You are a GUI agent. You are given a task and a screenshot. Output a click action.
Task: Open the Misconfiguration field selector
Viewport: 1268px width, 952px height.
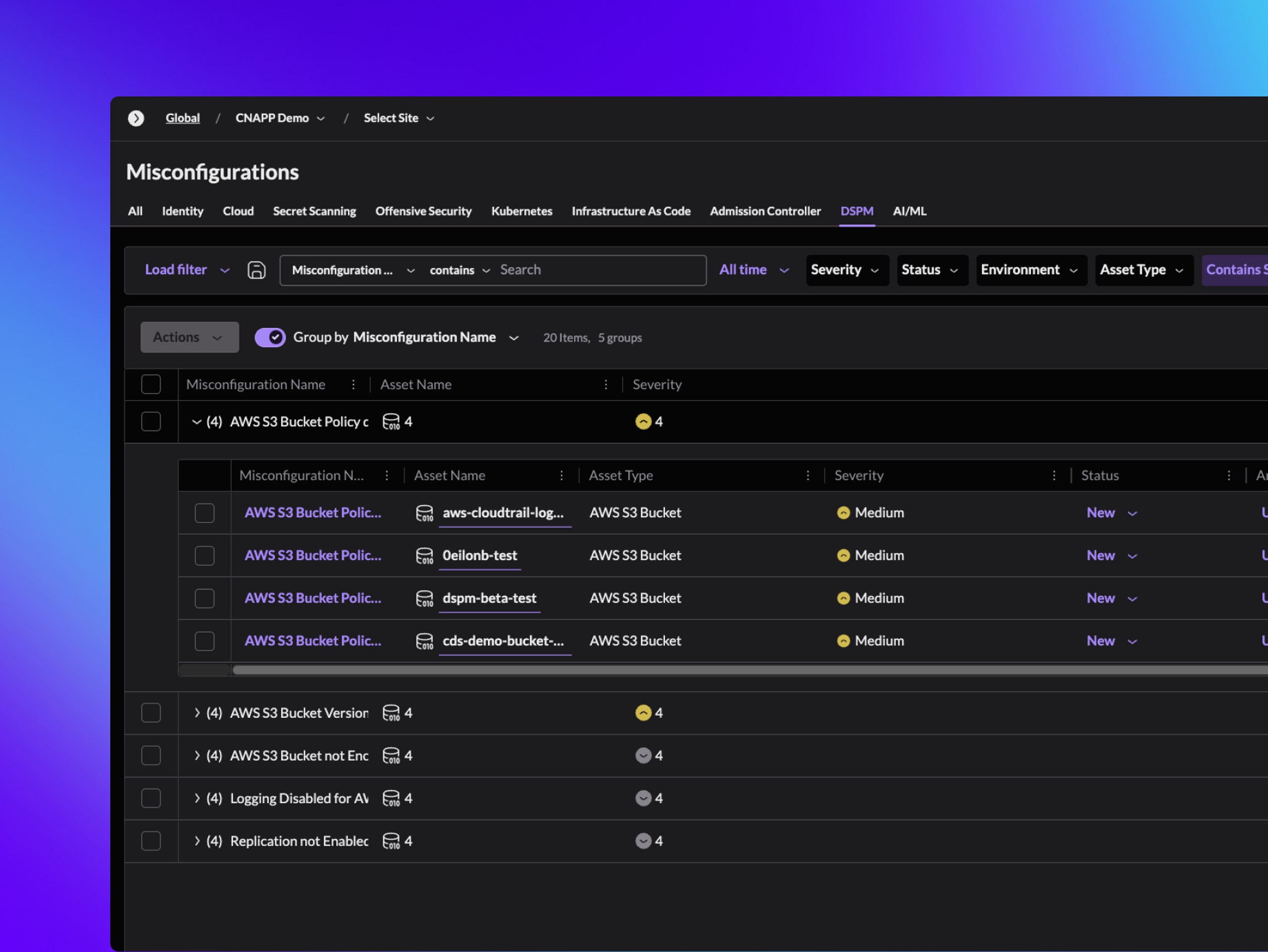(353, 270)
